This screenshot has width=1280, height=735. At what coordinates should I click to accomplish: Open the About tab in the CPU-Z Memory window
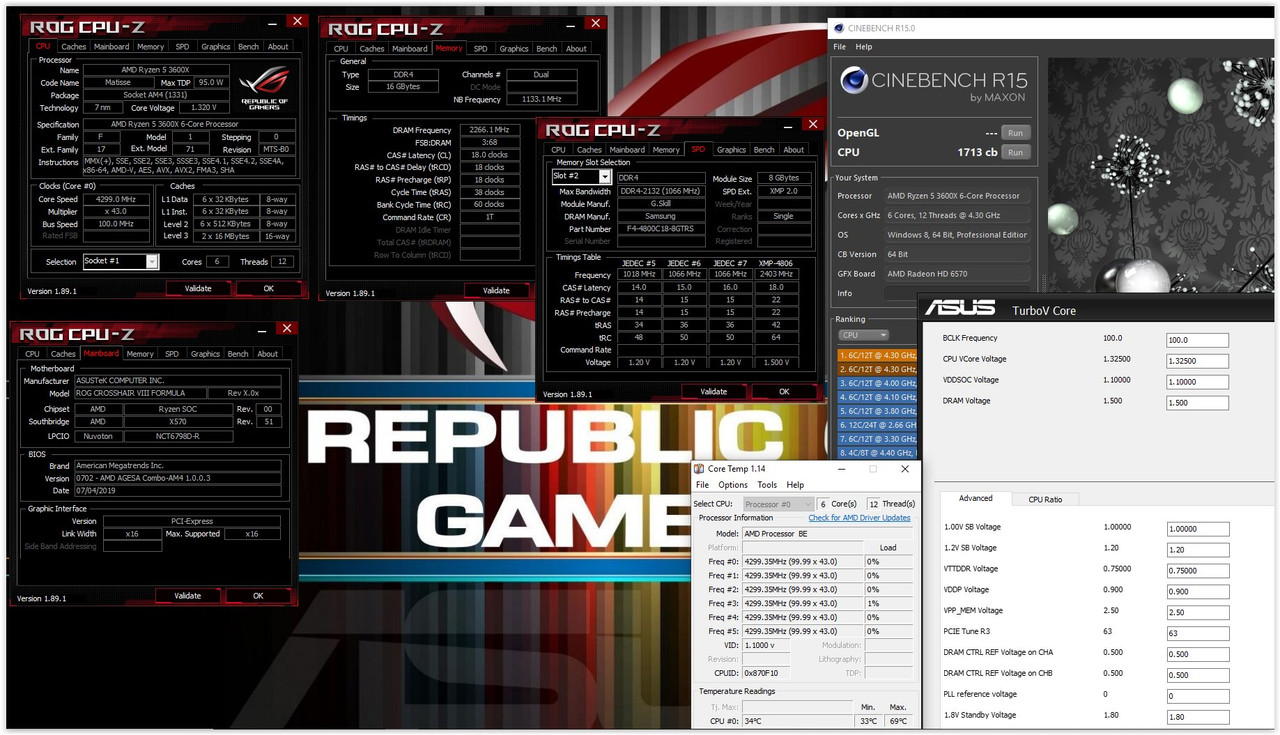[577, 48]
